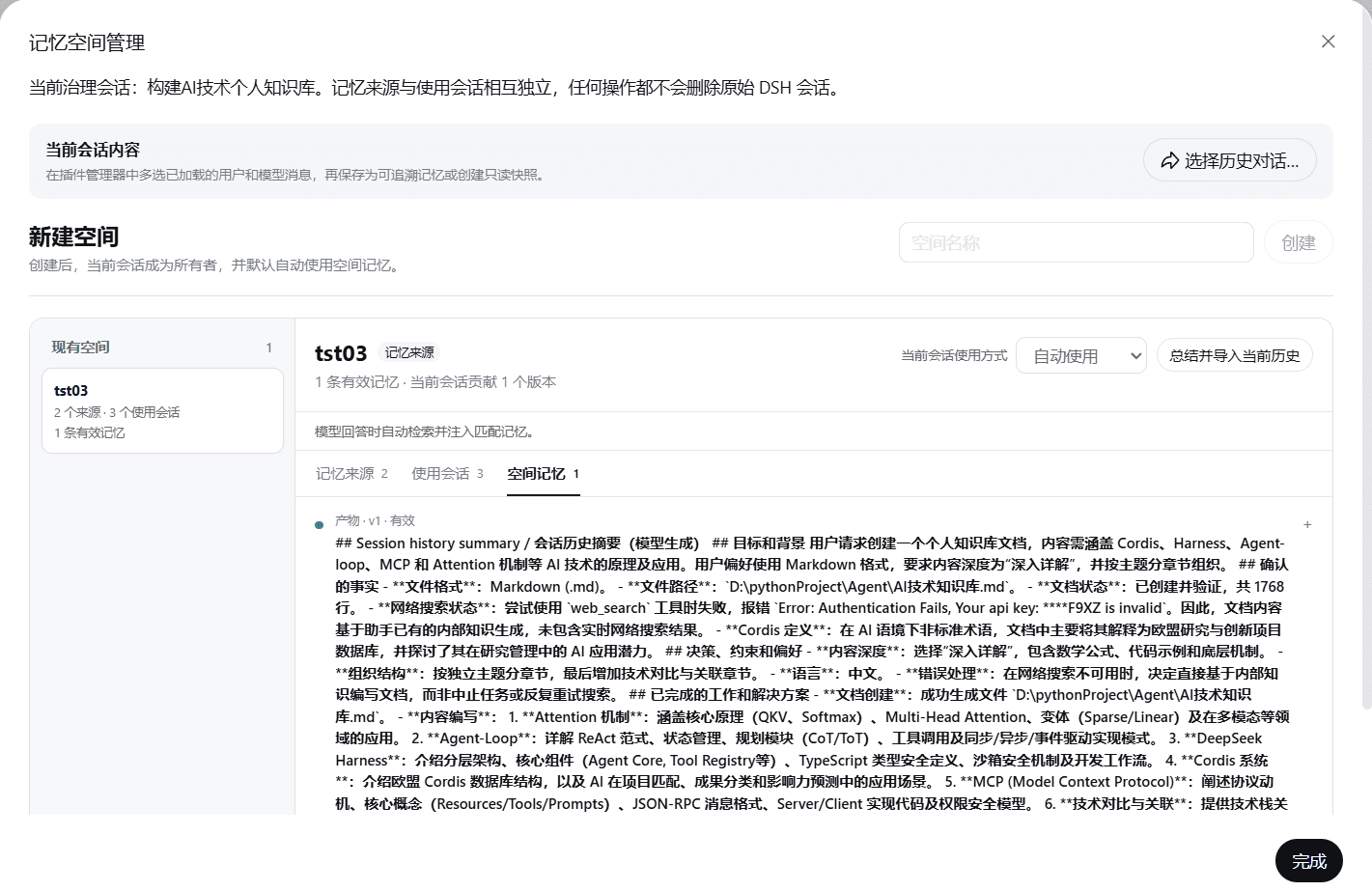Click the 现有空间 header label

(80, 347)
